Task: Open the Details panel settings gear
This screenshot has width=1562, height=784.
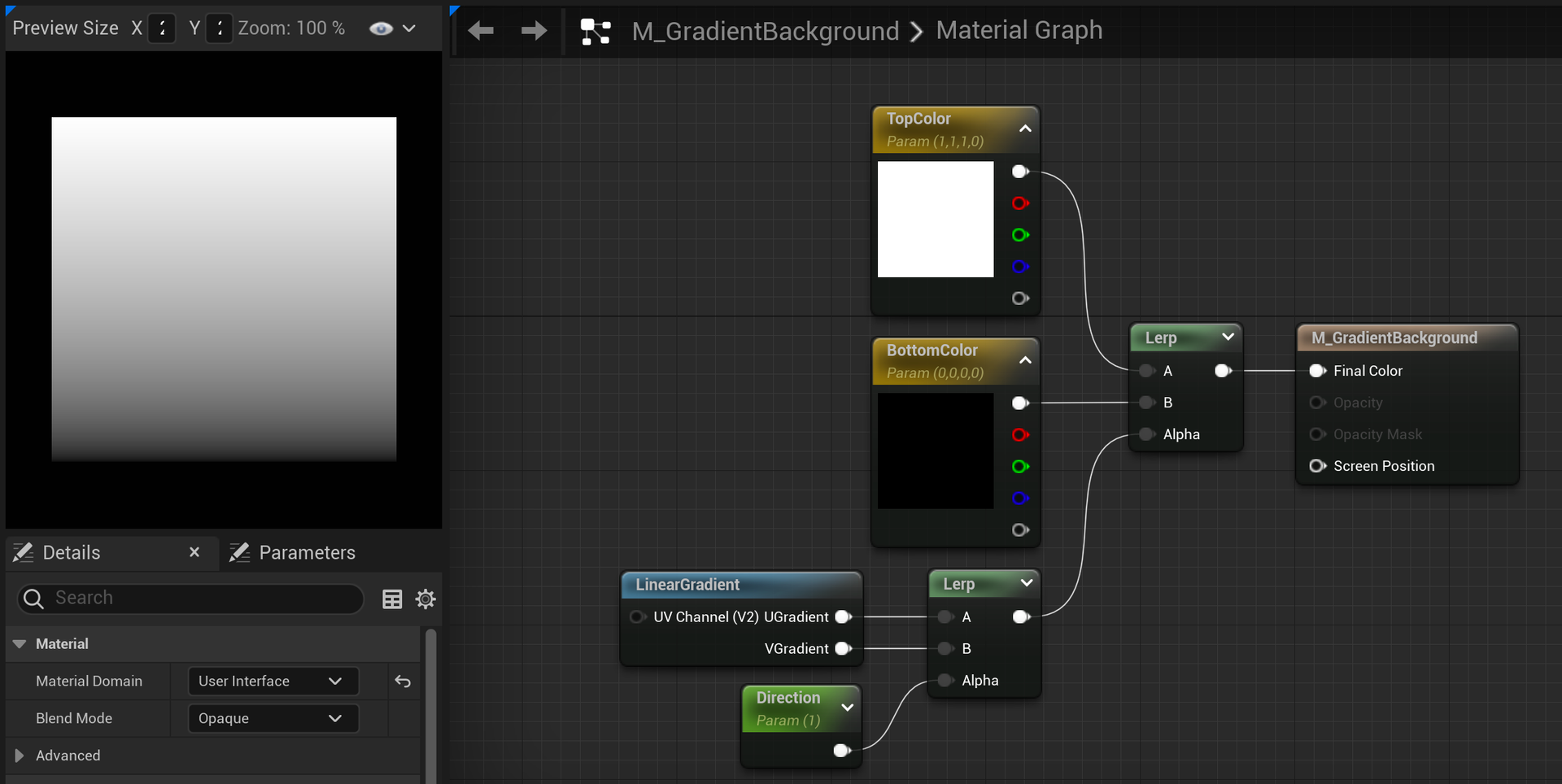Action: click(425, 599)
